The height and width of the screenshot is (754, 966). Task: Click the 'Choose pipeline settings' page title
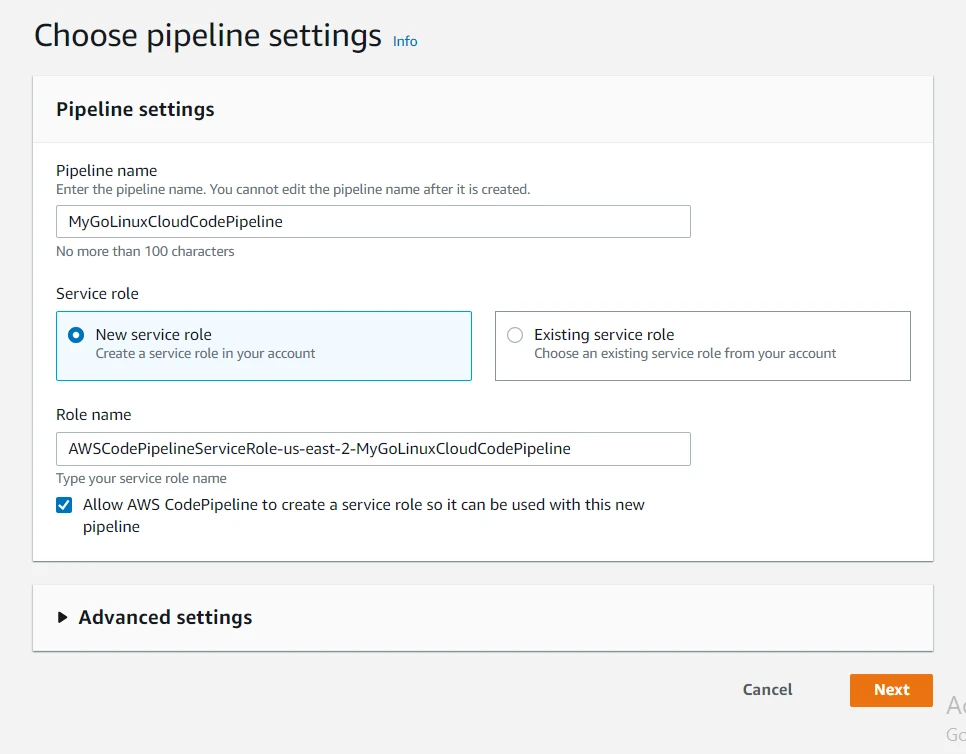click(x=208, y=36)
